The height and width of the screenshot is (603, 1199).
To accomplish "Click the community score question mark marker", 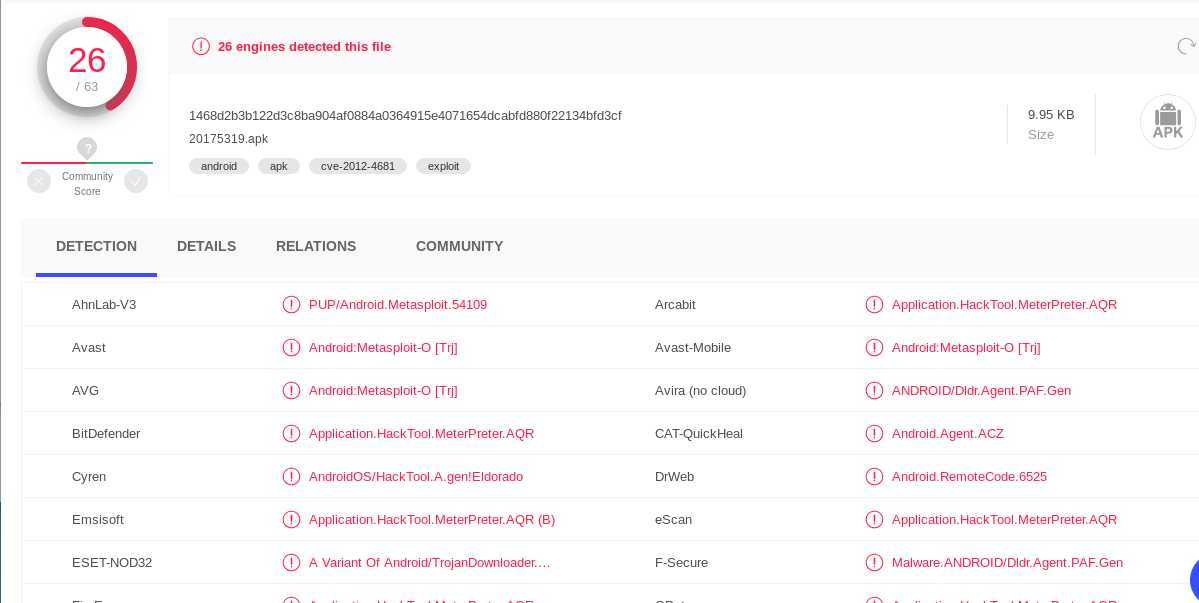I will pos(87,148).
